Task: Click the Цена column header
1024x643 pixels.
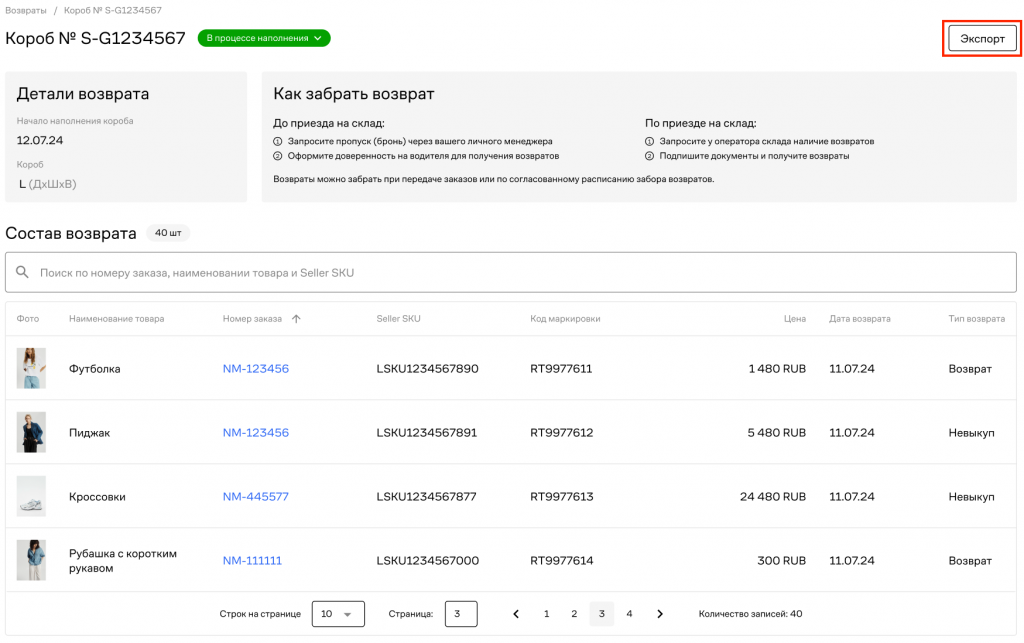Action: pyautogui.click(x=794, y=319)
